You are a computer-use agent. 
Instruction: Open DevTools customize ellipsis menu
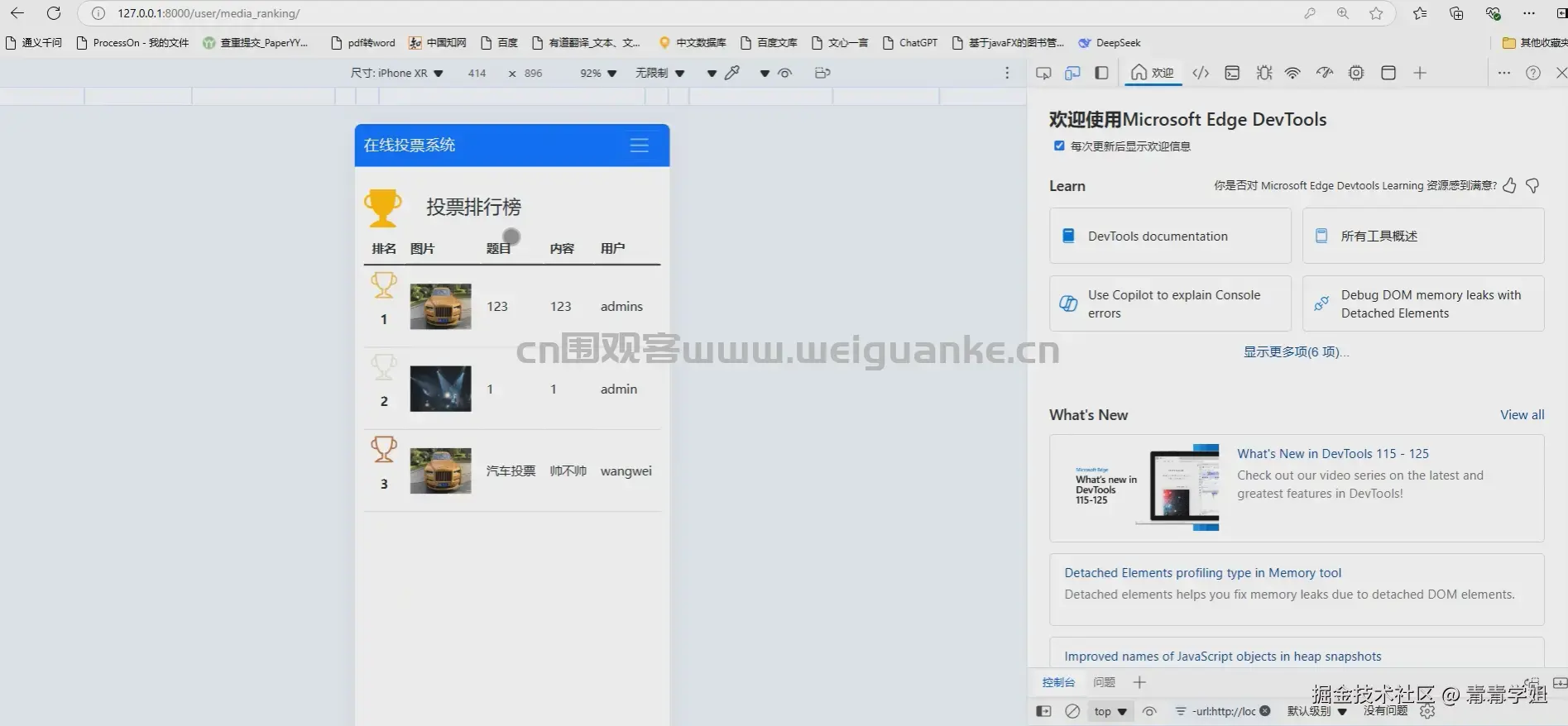(x=1504, y=73)
